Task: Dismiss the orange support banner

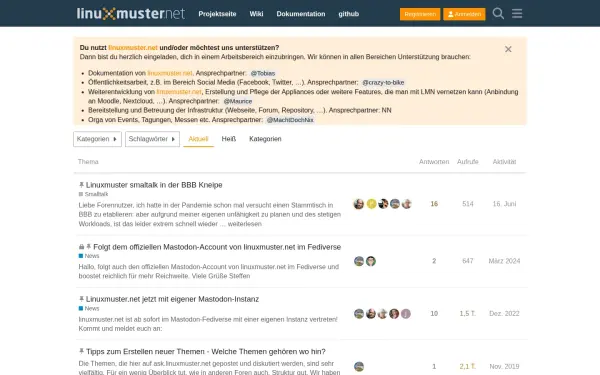Action: [x=508, y=49]
